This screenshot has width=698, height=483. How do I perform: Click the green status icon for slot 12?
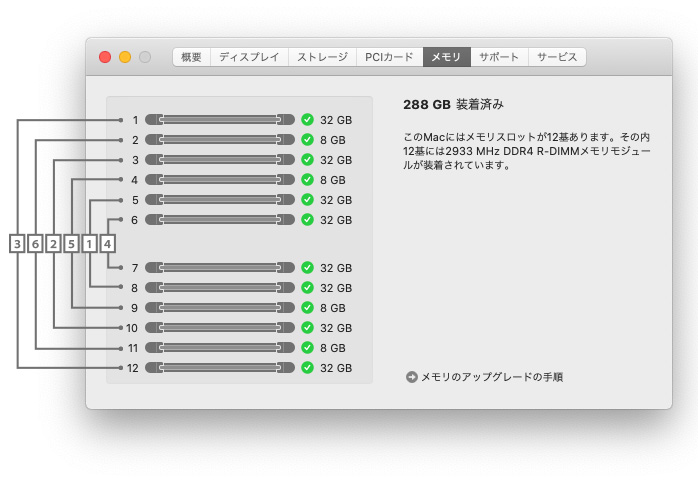coord(308,368)
